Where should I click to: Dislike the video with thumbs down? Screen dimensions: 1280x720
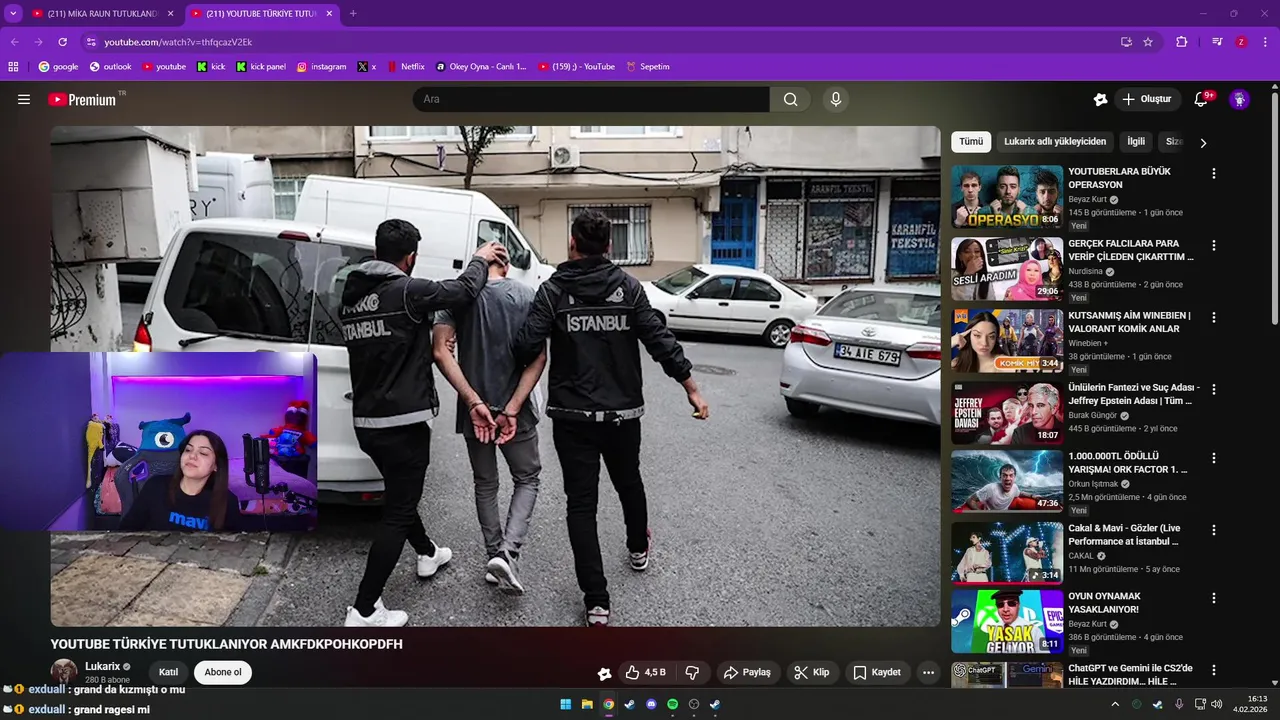(691, 672)
